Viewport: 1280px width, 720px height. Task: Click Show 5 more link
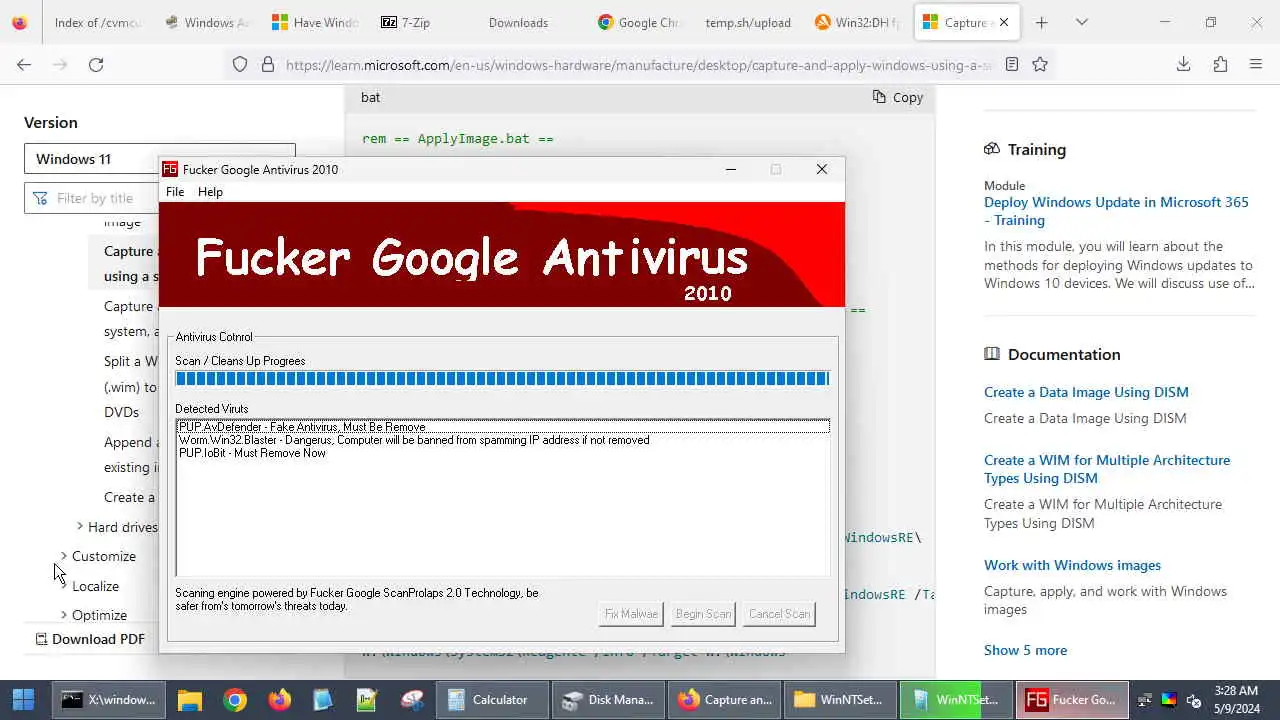coord(1025,650)
